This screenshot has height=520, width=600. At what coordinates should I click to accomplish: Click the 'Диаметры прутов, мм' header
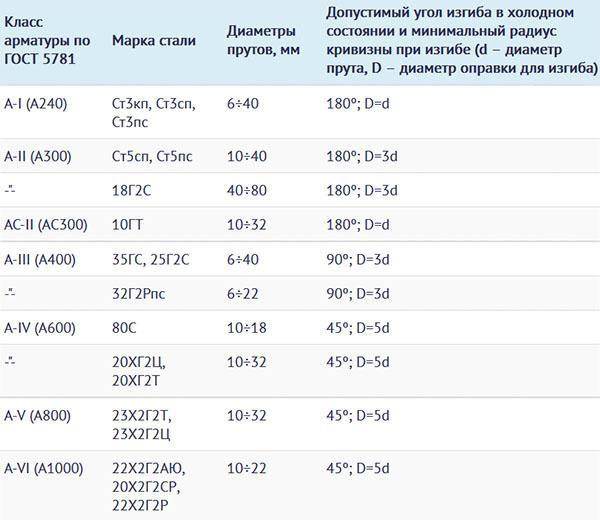tap(263, 41)
